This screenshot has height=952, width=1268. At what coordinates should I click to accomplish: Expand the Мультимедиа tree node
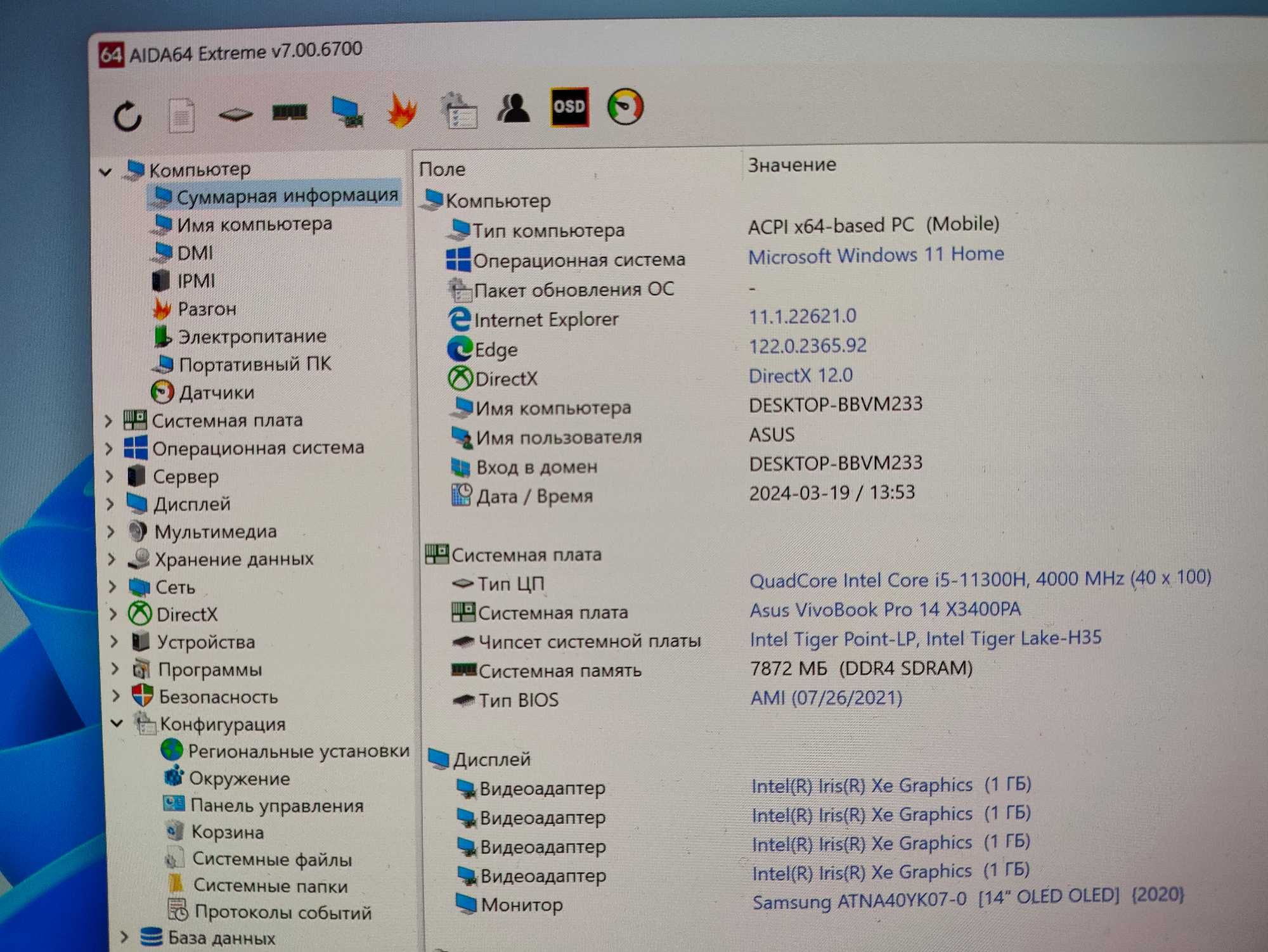click(111, 531)
